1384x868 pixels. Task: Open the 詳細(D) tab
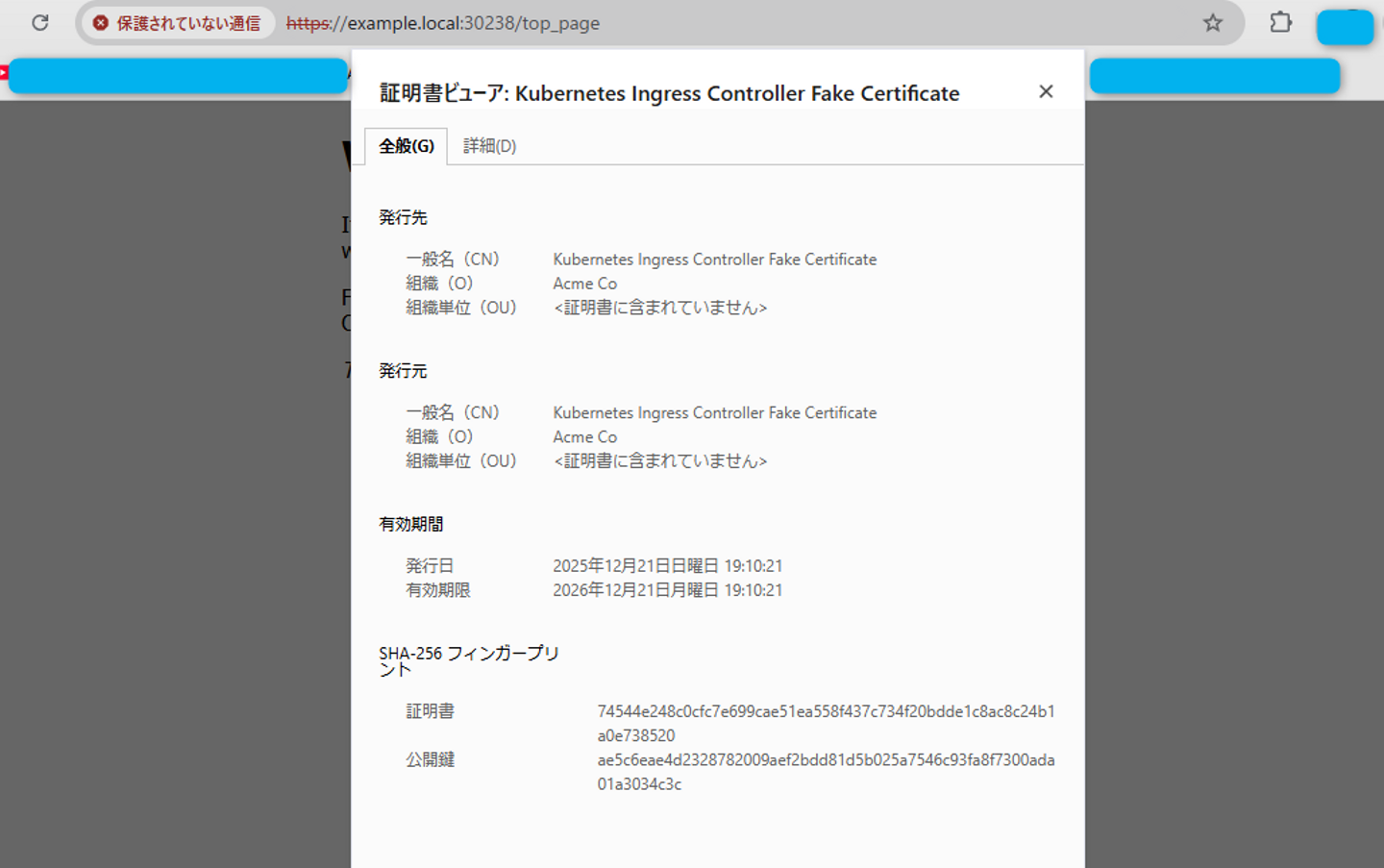(489, 146)
